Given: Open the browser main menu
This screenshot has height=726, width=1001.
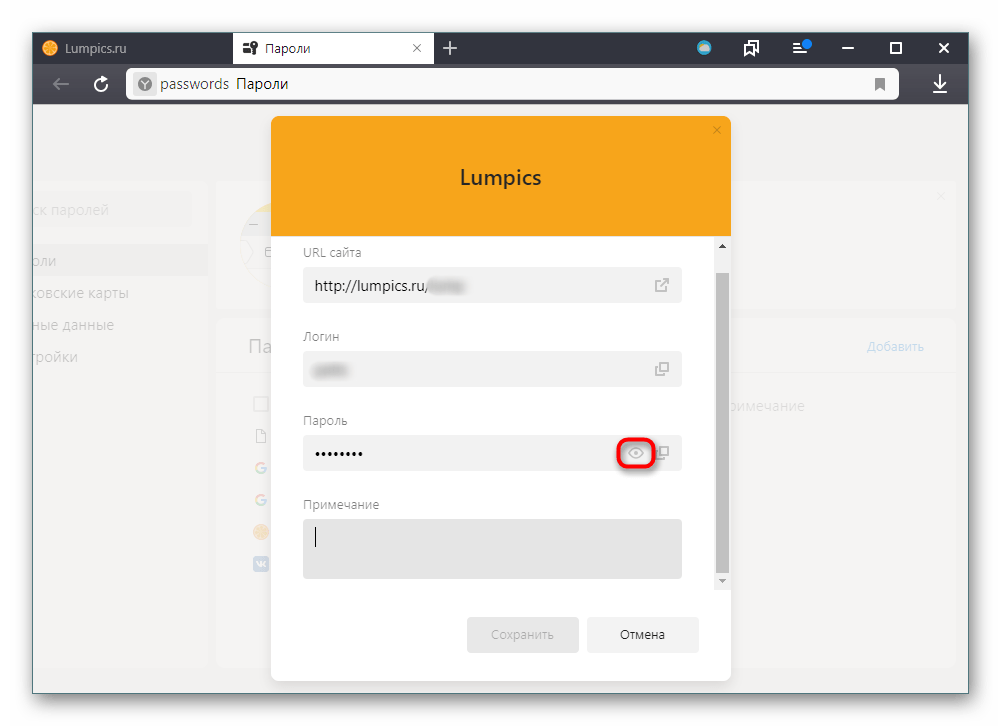Looking at the screenshot, I should click(x=800, y=48).
